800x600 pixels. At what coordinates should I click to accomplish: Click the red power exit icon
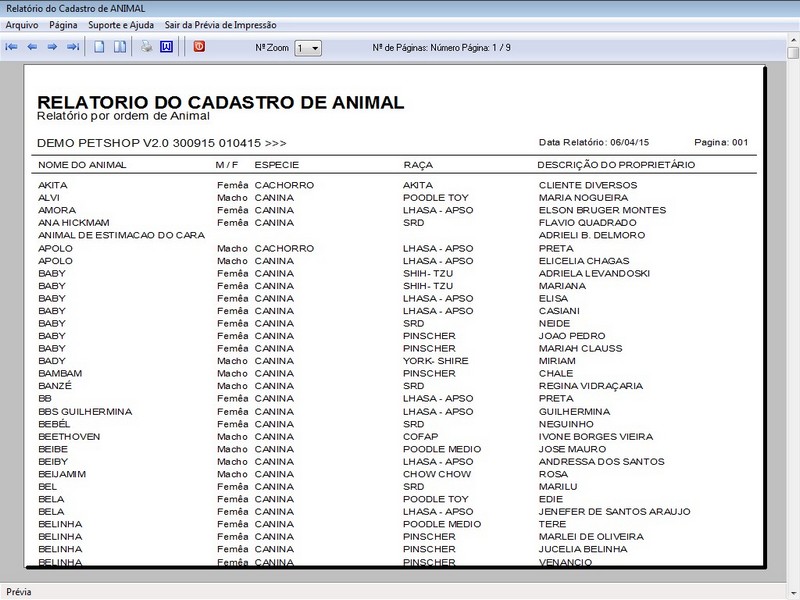[x=199, y=46]
